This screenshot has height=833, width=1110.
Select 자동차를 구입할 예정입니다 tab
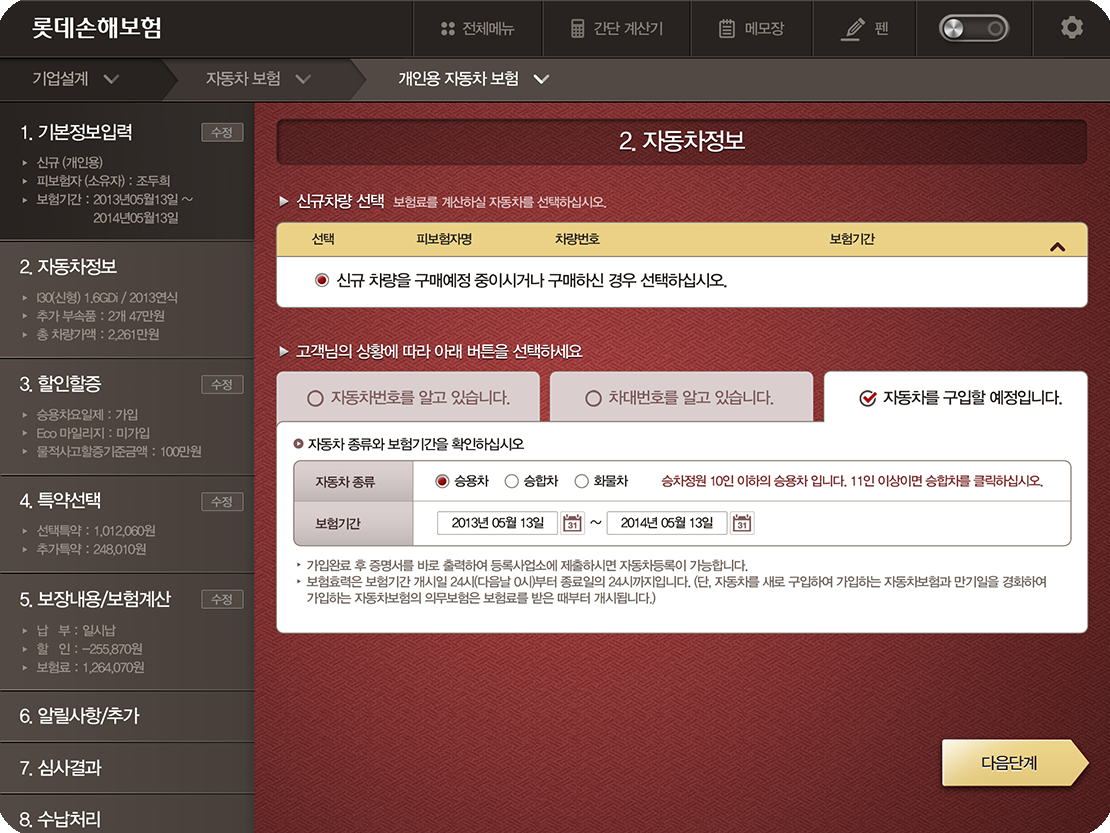click(x=956, y=397)
